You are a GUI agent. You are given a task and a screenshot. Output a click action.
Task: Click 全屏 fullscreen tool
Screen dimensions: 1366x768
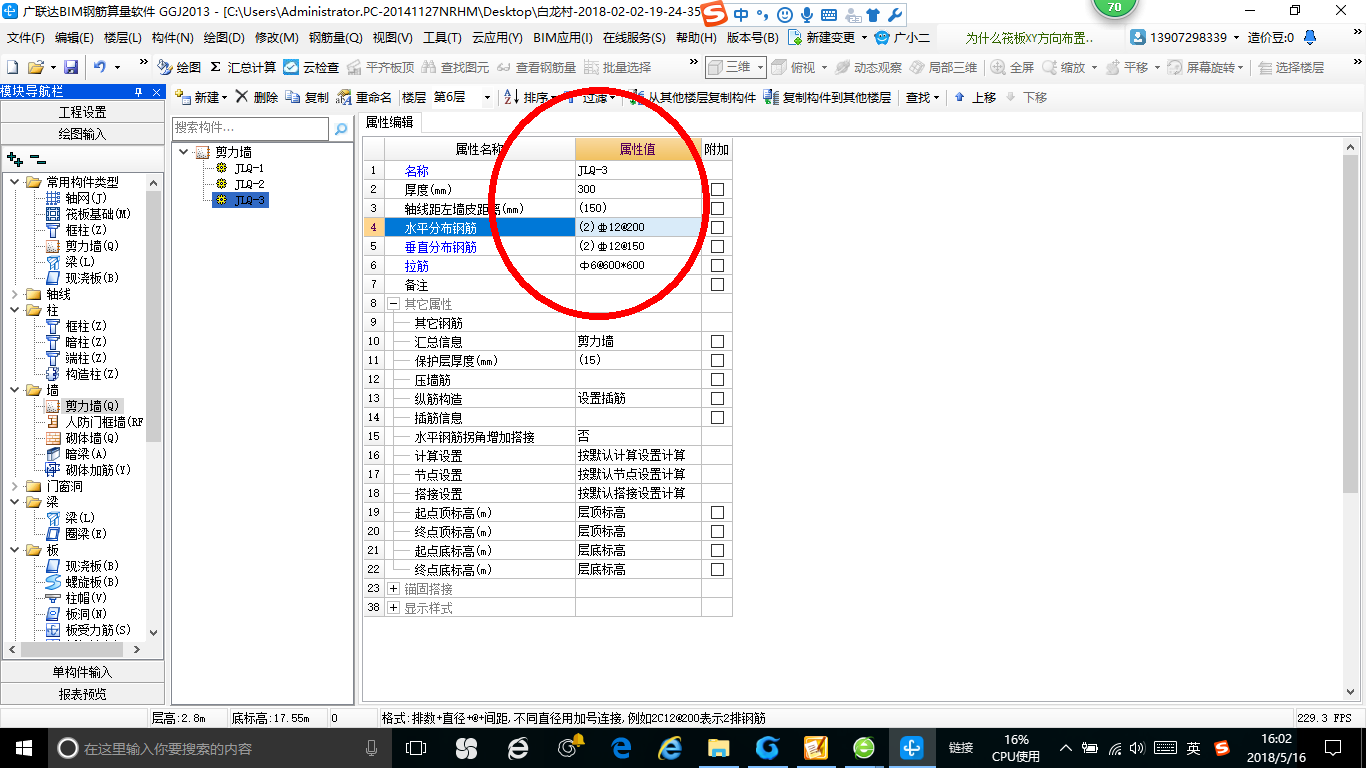[x=1012, y=67]
